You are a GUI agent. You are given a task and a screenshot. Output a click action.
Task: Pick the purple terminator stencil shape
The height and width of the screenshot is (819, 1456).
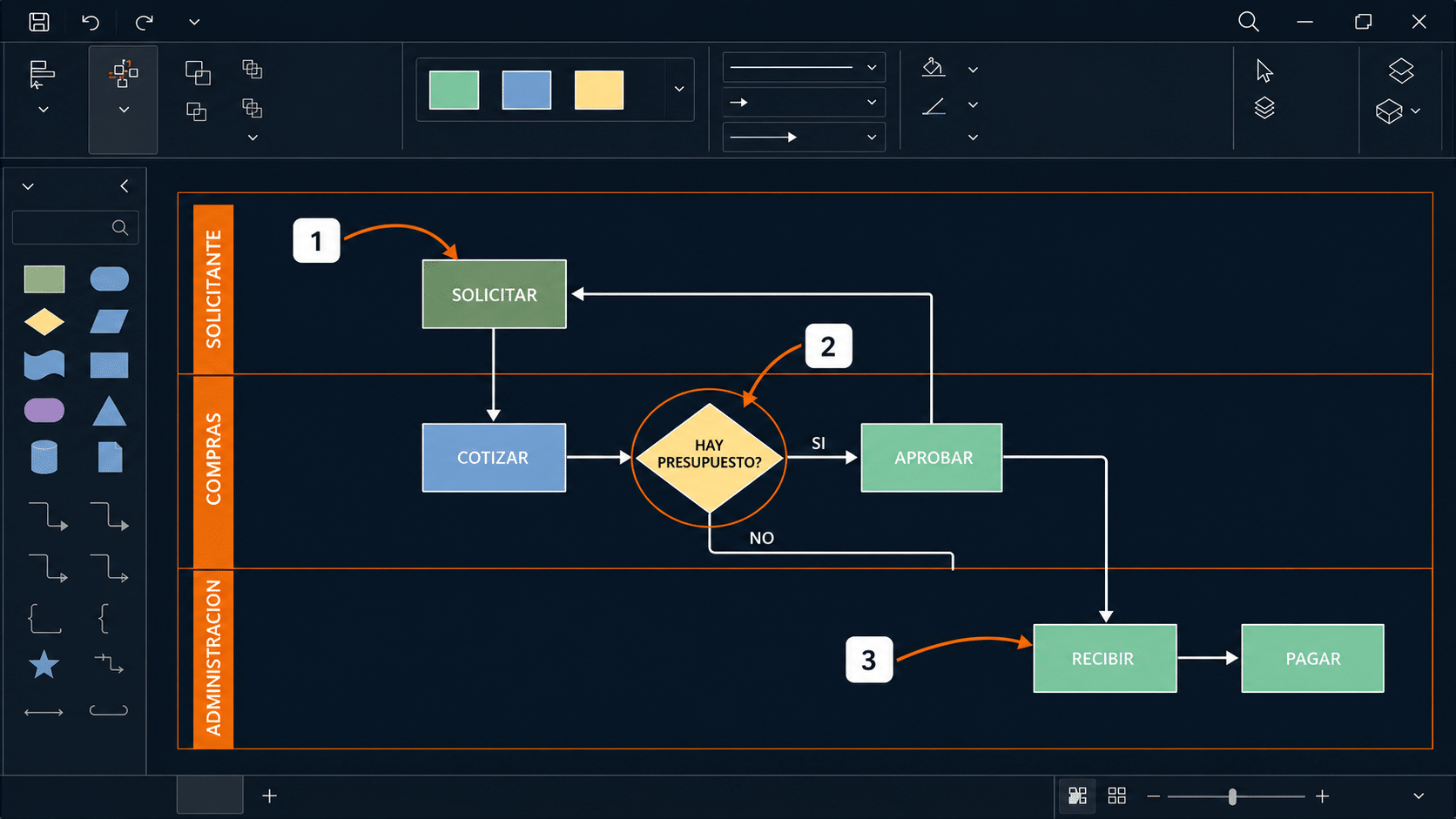click(x=44, y=410)
